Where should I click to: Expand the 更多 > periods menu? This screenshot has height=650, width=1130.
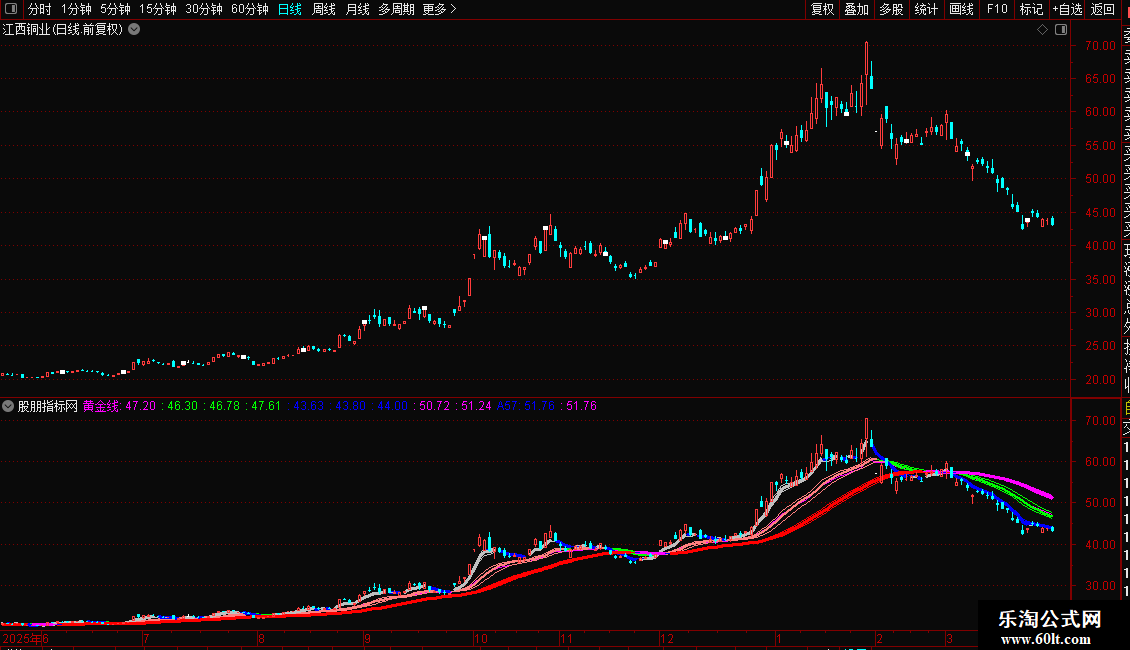[440, 9]
